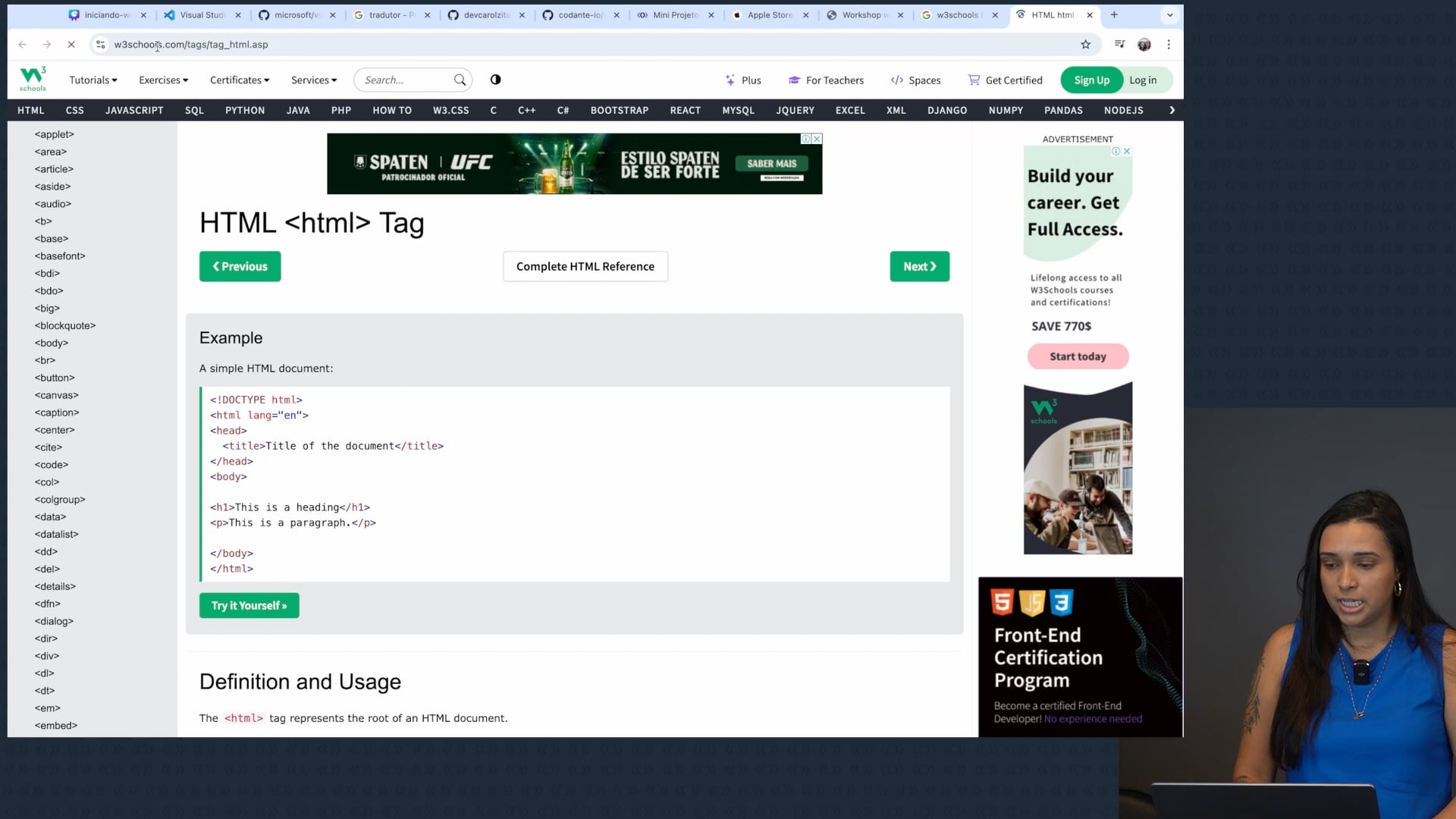Click the browser forward arrow
The width and height of the screenshot is (1456, 819).
(47, 45)
